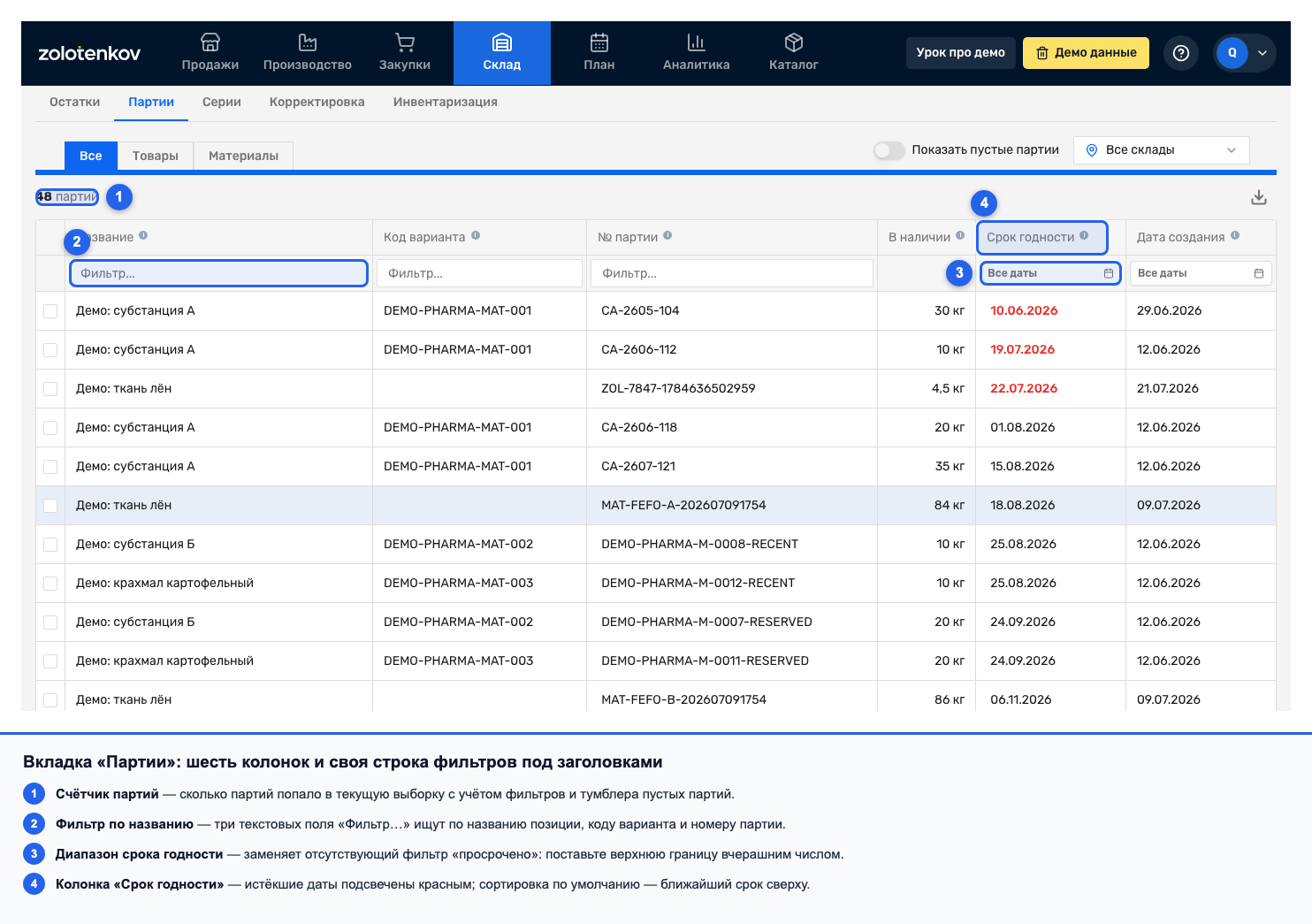
Task: Click the zolotenkov logo
Action: click(x=89, y=53)
